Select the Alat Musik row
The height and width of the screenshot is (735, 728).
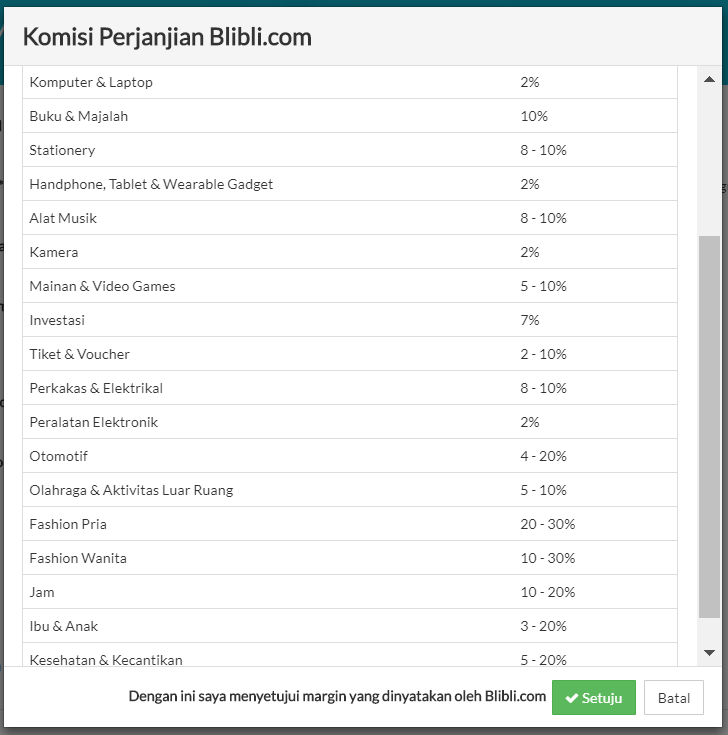pos(350,218)
